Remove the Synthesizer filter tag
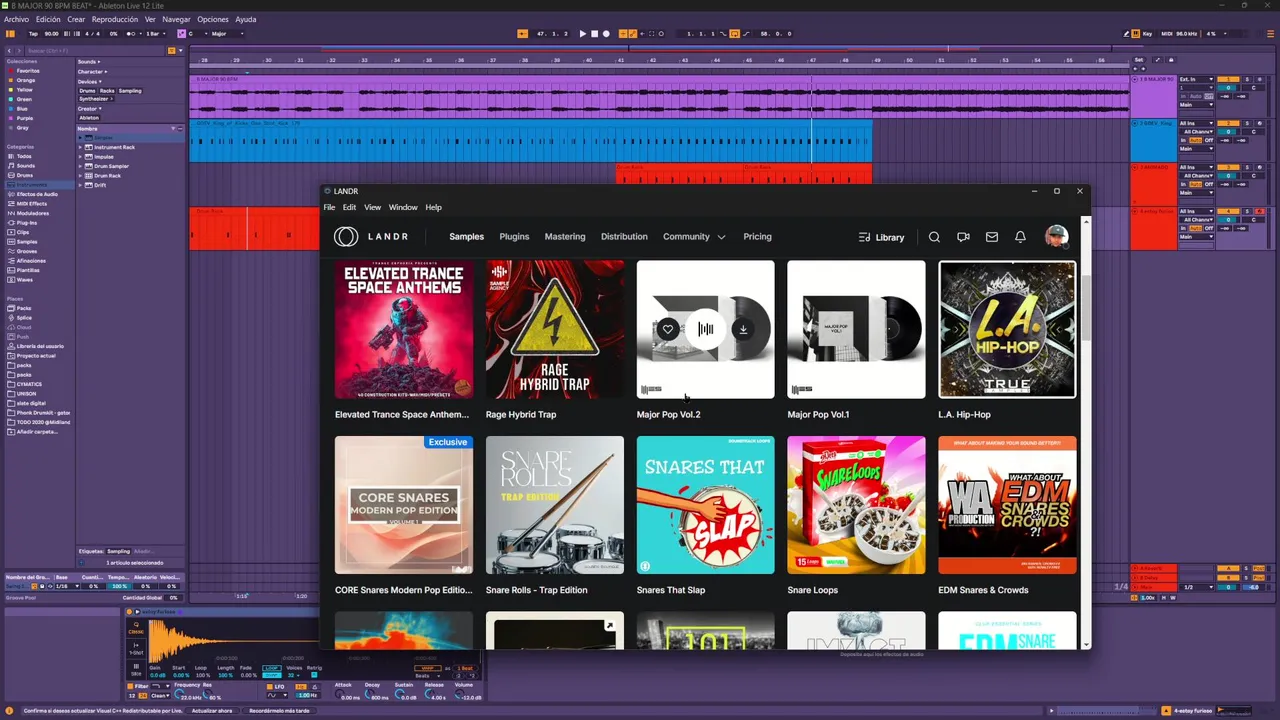The image size is (1280, 720). click(x=112, y=99)
